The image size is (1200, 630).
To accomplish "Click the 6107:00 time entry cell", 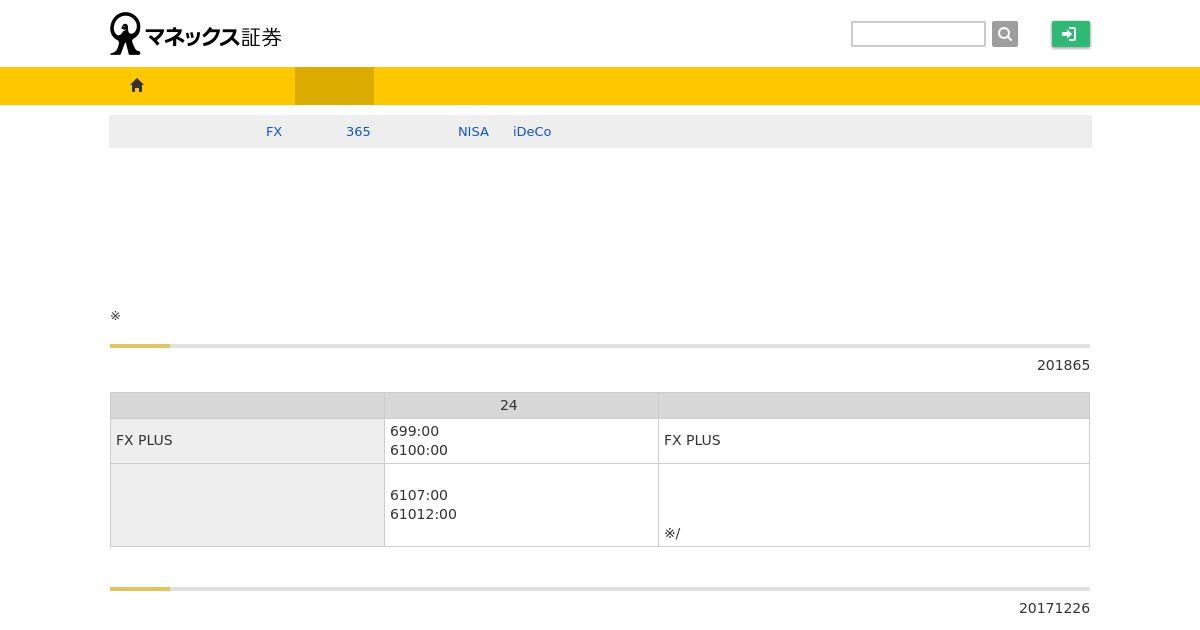I will point(521,505).
